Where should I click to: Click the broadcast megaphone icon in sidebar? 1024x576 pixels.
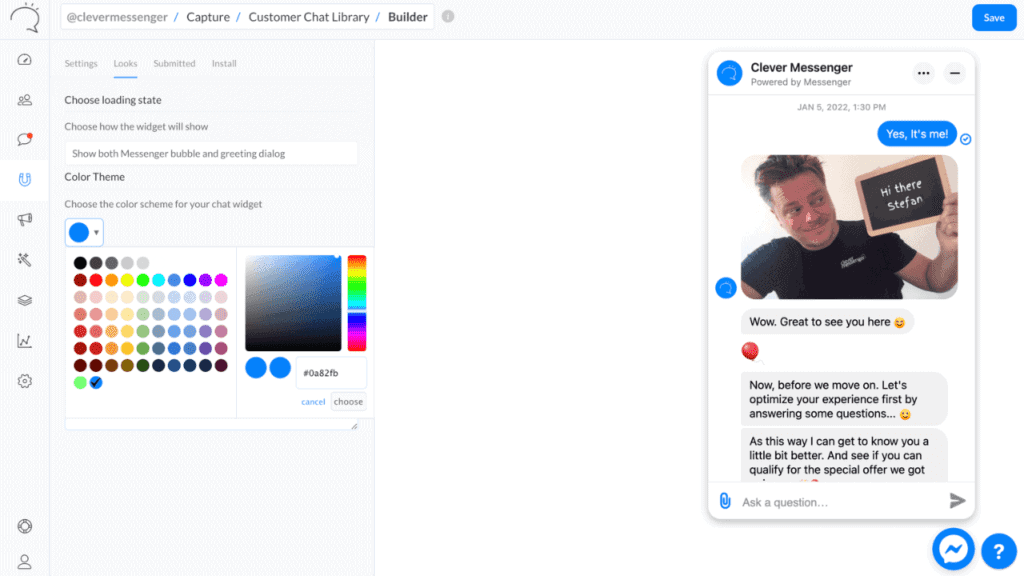point(24,220)
